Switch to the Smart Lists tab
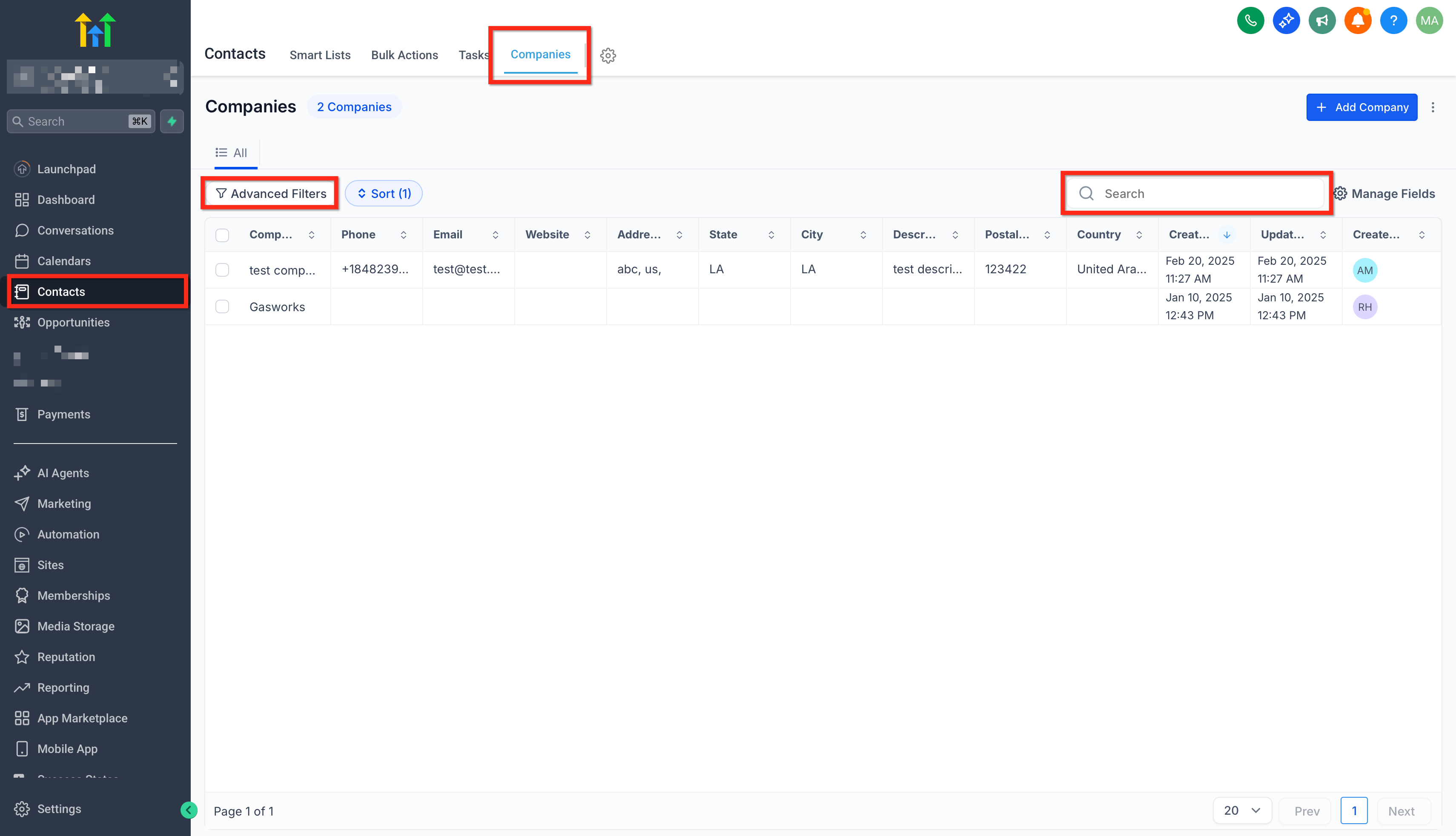This screenshot has height=836, width=1456. tap(320, 55)
